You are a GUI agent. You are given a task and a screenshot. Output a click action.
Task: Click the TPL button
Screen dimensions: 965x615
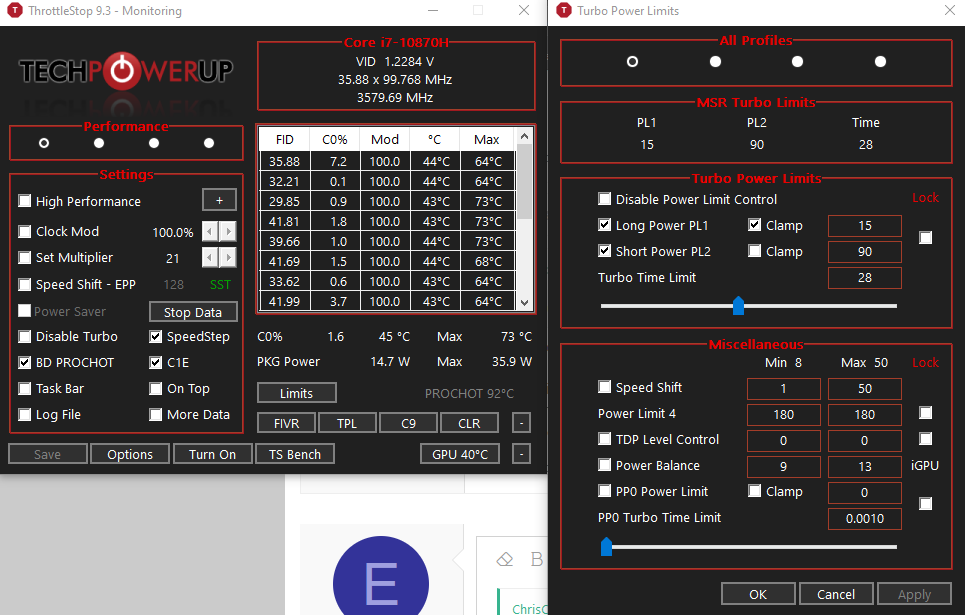pyautogui.click(x=346, y=423)
